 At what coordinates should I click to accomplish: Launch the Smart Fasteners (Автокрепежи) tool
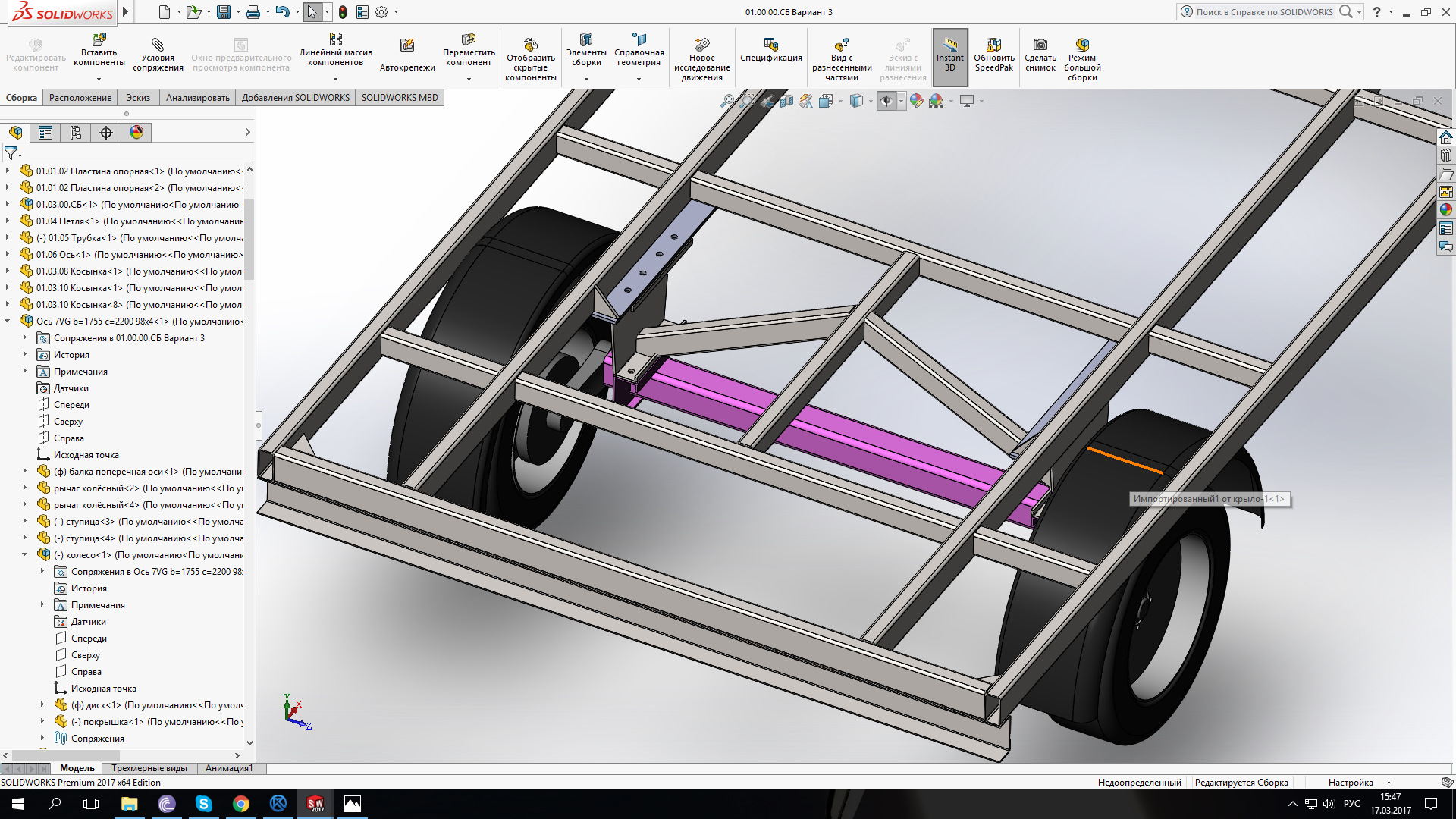coord(407,55)
